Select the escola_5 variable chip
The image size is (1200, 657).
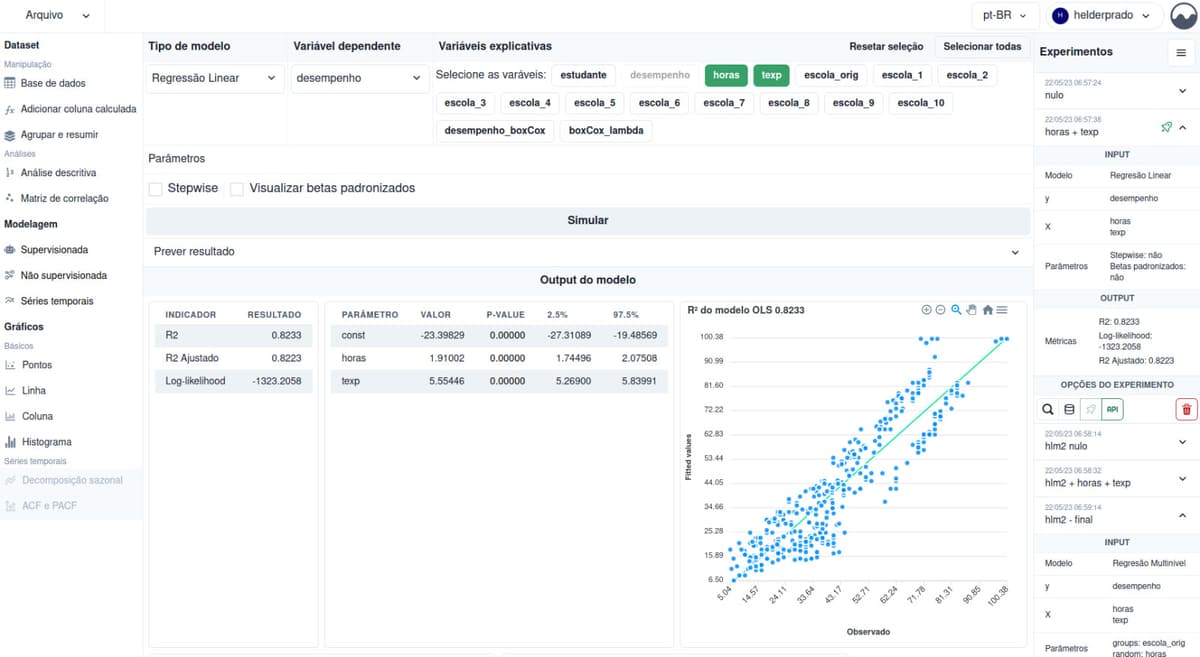pyautogui.click(x=594, y=102)
